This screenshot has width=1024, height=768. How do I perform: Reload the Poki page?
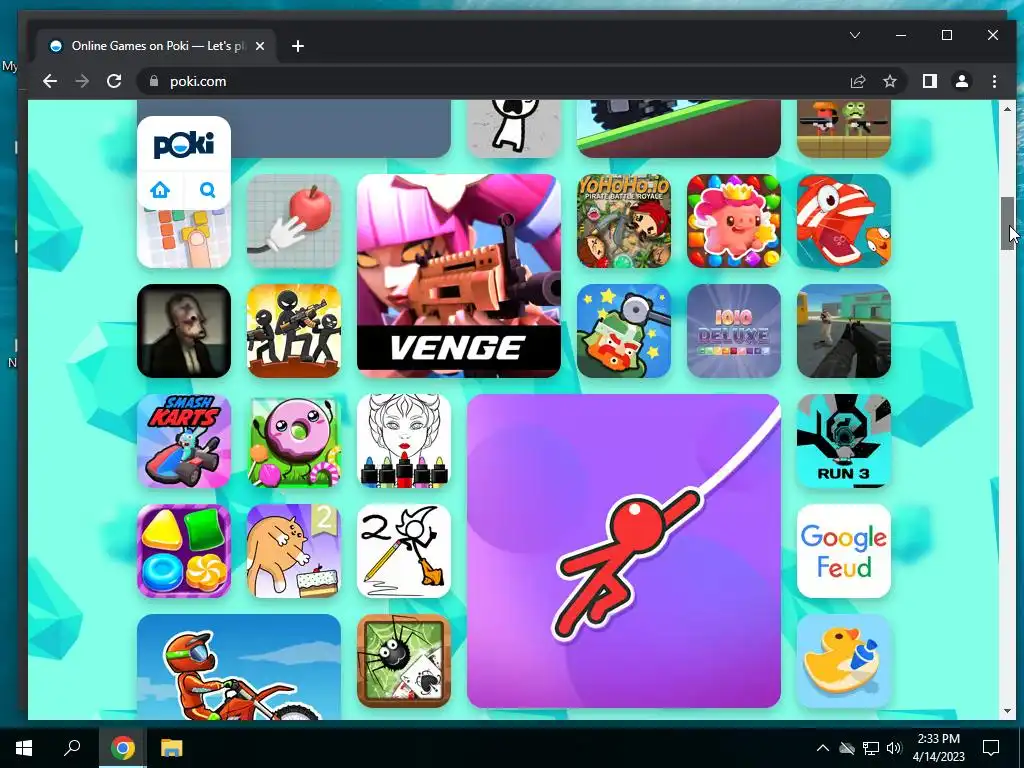[x=114, y=81]
